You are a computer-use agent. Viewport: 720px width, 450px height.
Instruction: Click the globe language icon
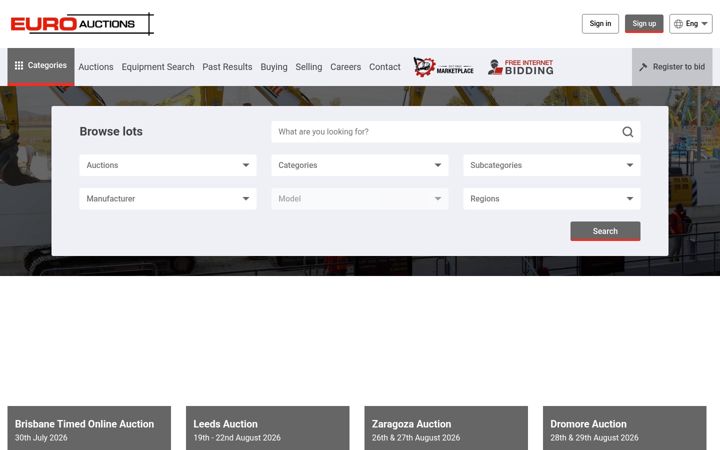point(678,24)
